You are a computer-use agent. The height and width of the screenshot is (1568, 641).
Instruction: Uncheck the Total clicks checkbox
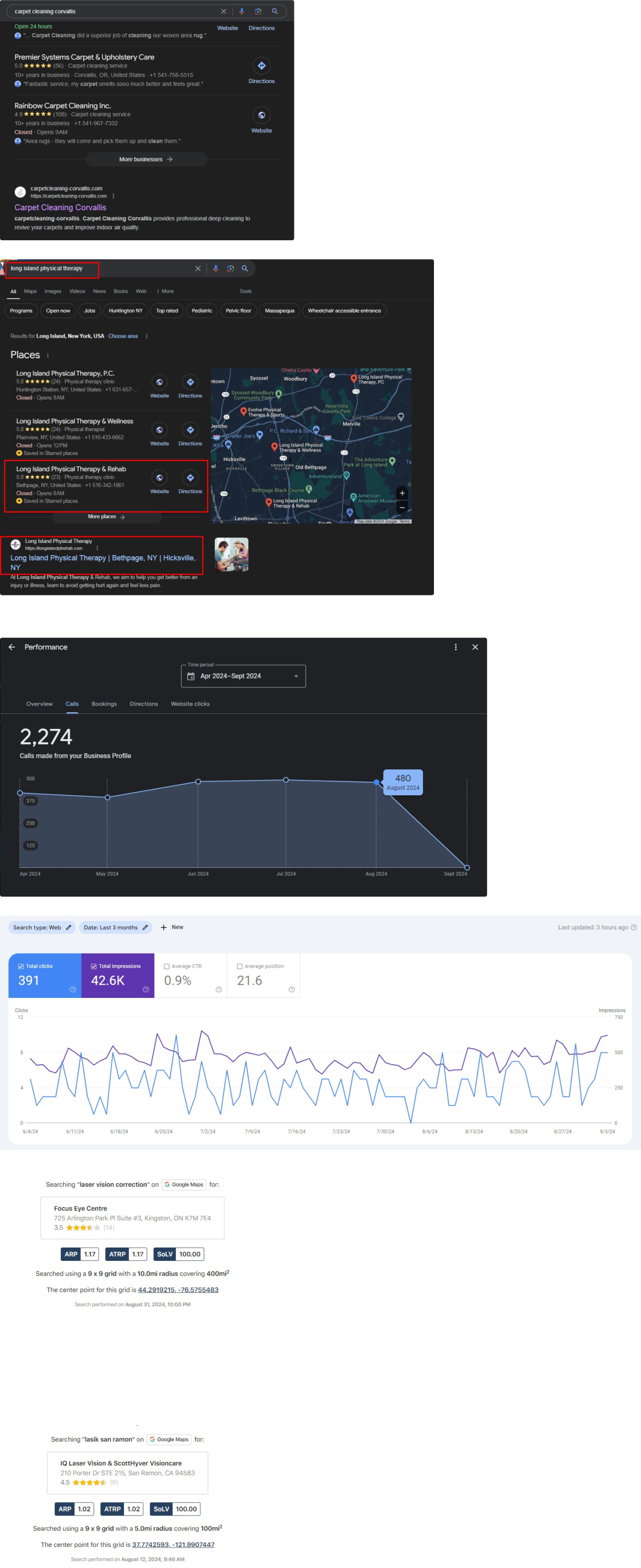(x=20, y=966)
